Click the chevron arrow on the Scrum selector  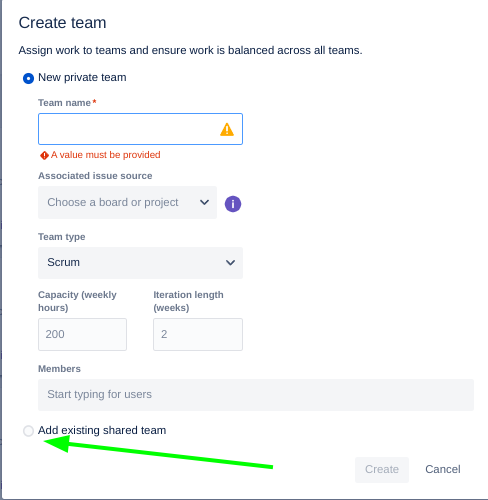pos(230,263)
